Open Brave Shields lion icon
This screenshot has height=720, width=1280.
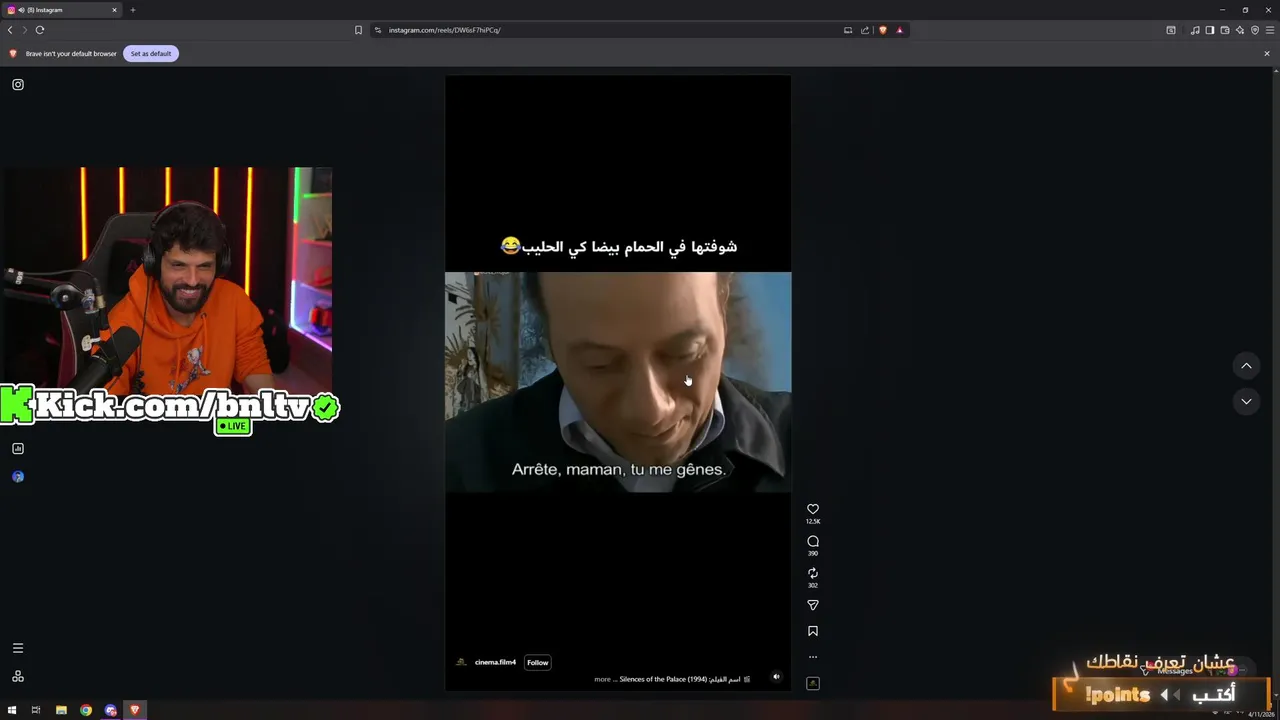pos(882,30)
